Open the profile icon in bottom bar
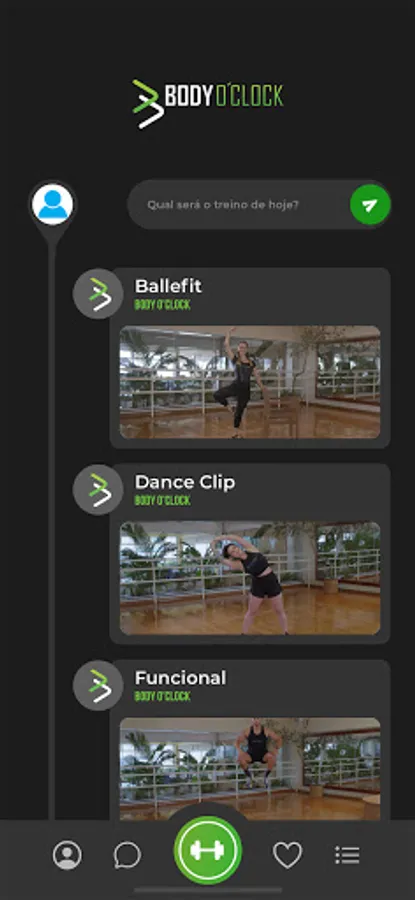The width and height of the screenshot is (415, 900). click(x=67, y=855)
